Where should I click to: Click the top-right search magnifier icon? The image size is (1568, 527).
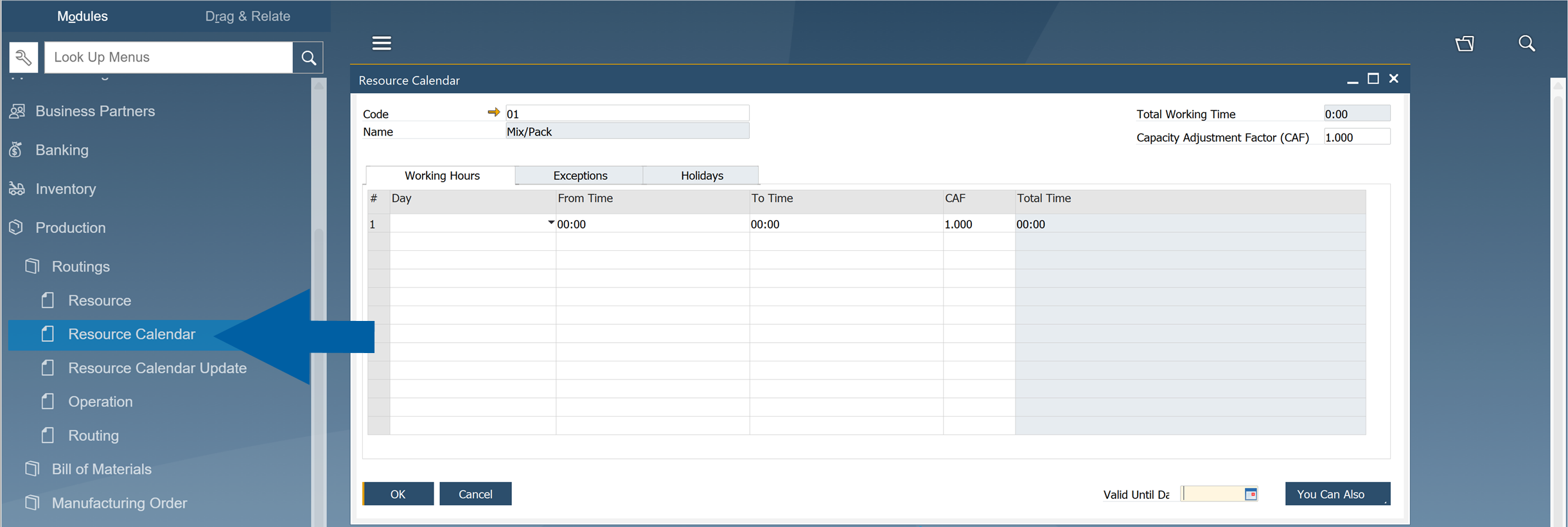[x=1527, y=44]
